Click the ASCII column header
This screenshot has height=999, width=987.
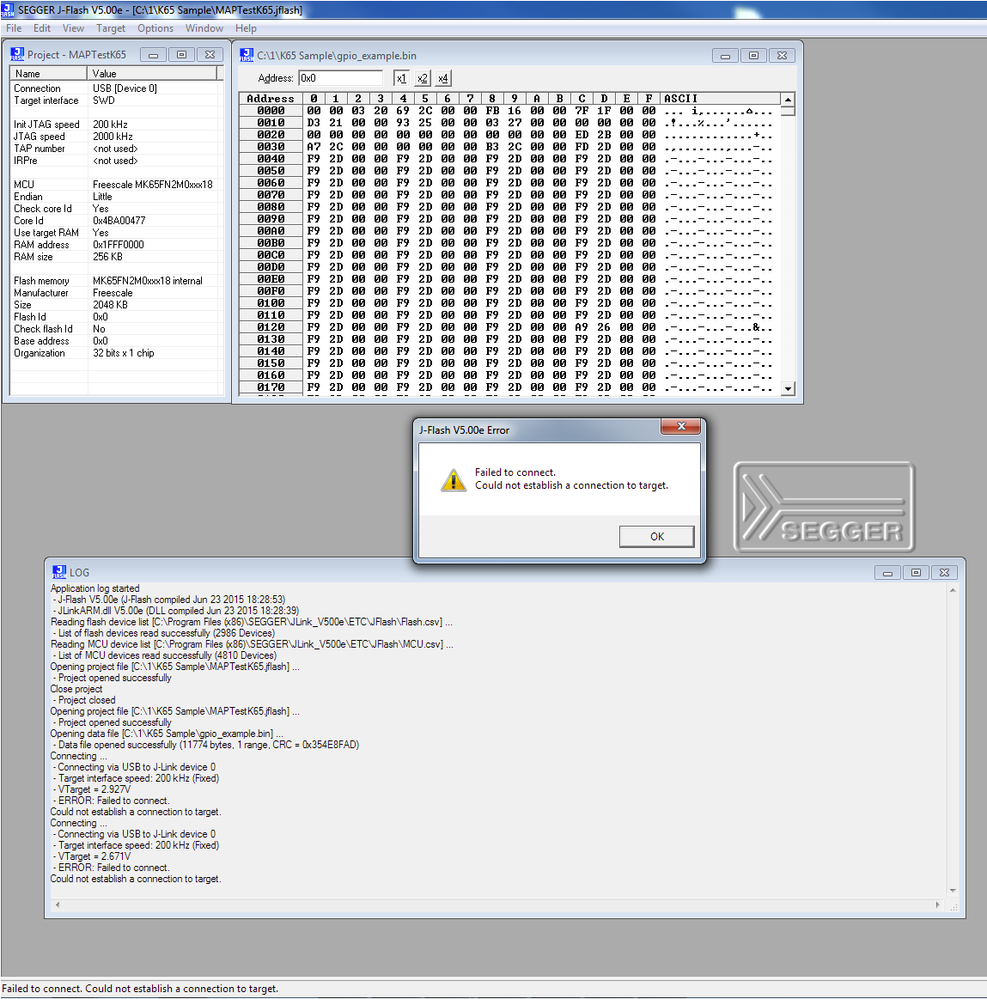(x=720, y=99)
